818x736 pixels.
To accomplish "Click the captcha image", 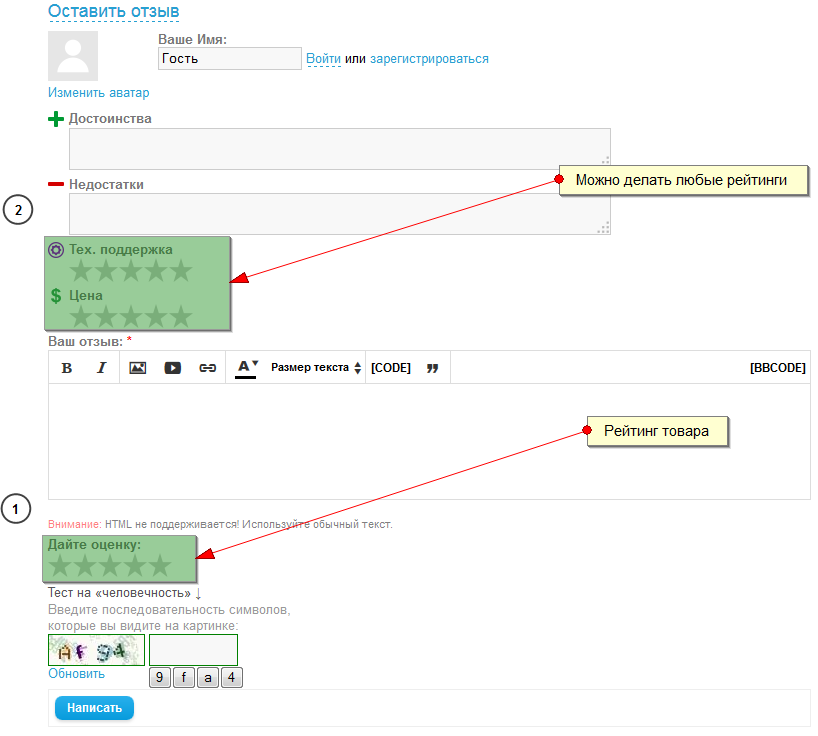I will (x=97, y=650).
